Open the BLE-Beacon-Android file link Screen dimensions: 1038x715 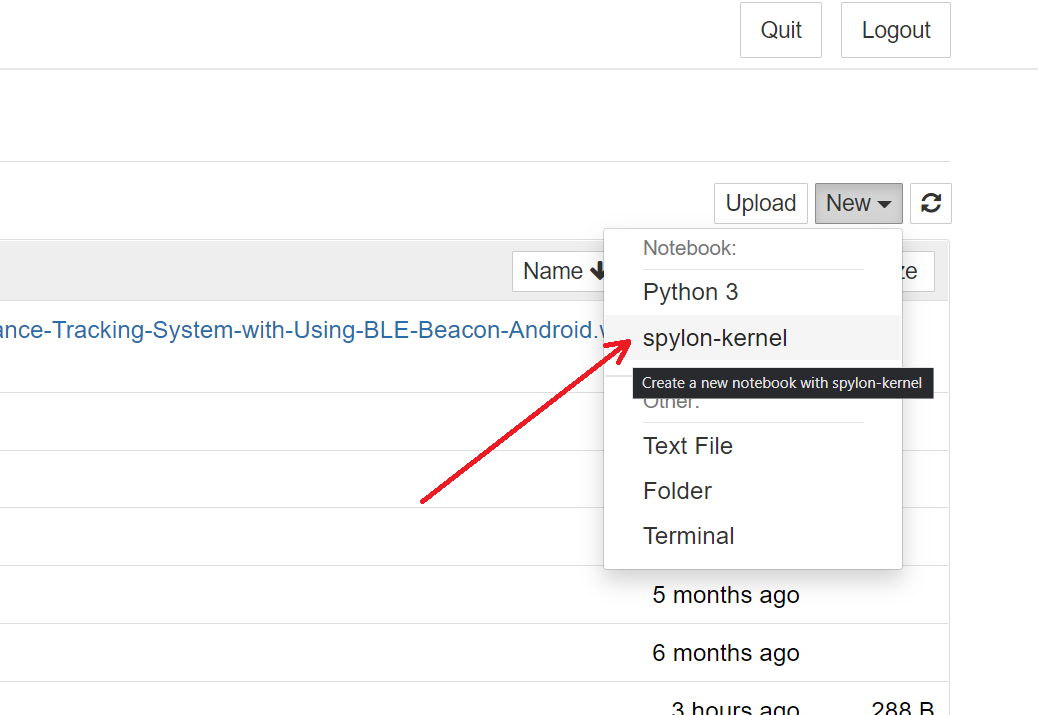click(x=300, y=330)
